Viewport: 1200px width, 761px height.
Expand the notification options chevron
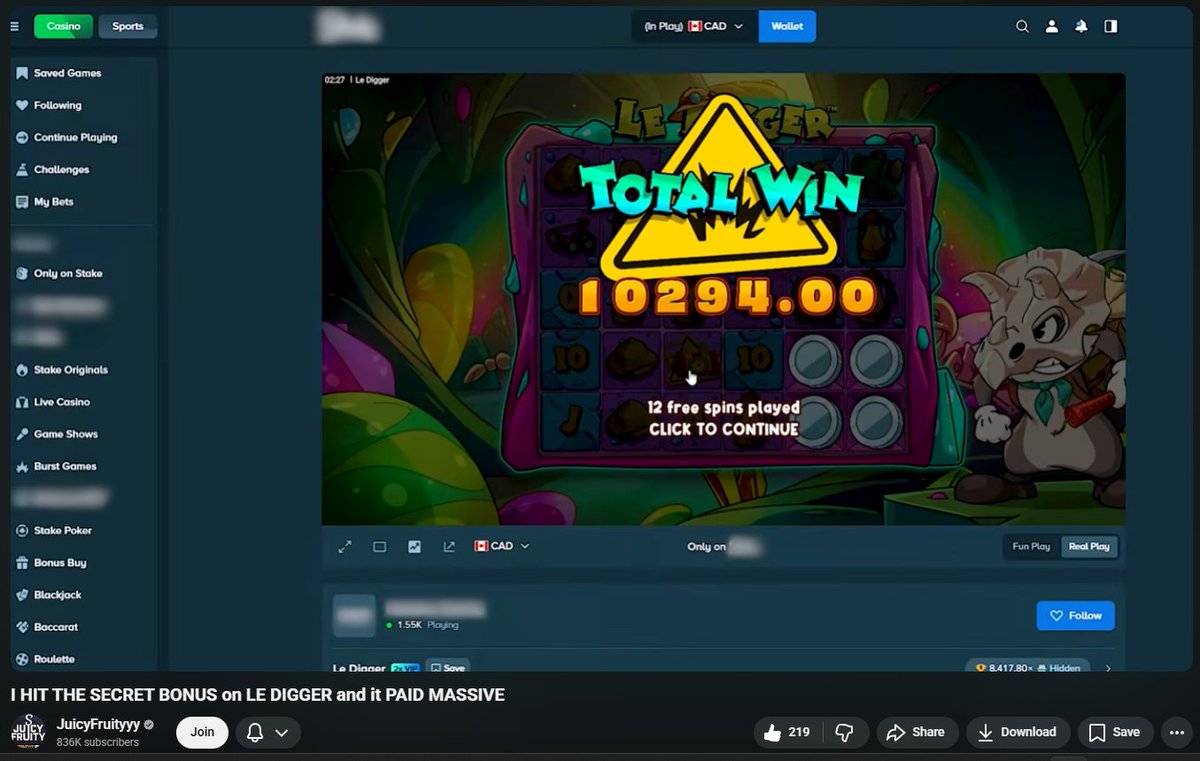pyautogui.click(x=282, y=733)
